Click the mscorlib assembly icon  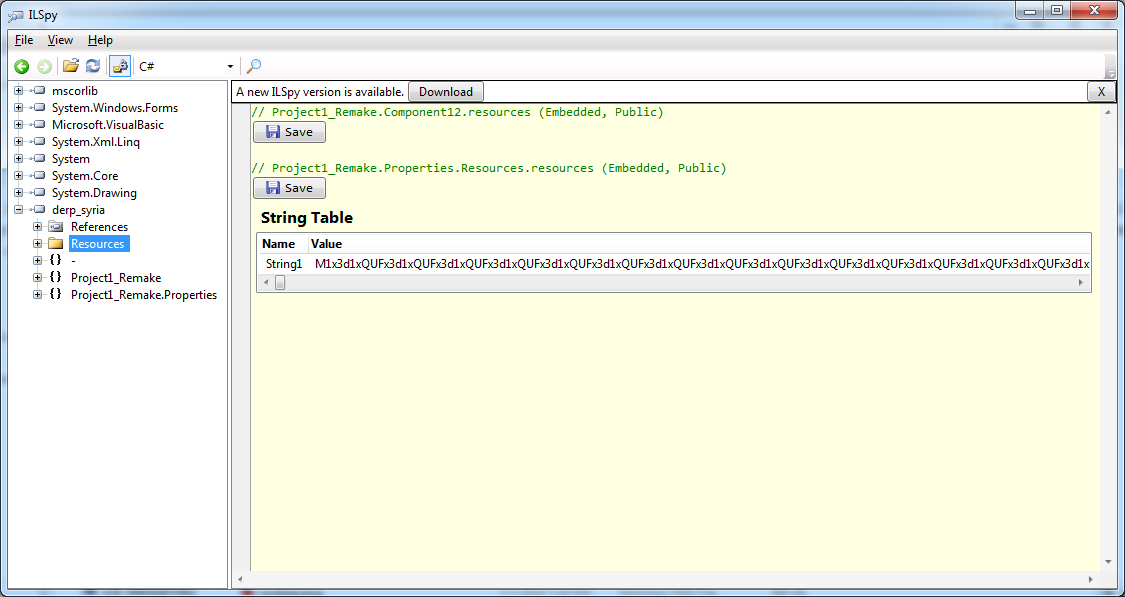[39, 91]
